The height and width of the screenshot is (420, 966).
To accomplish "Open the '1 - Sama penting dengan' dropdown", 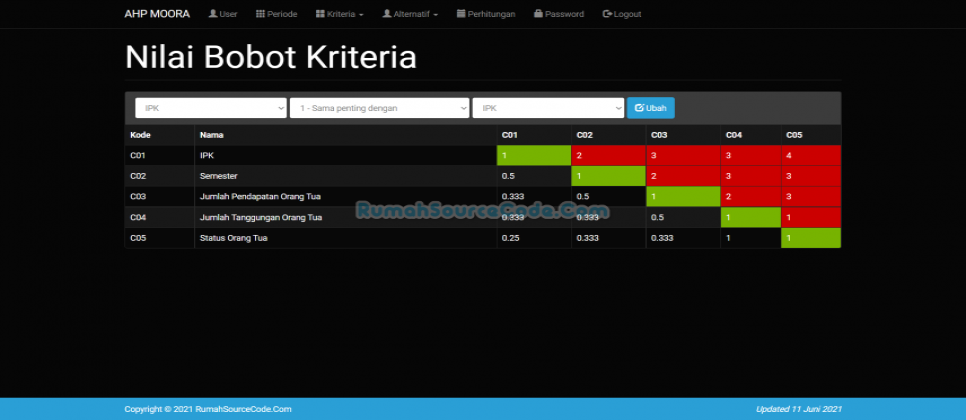I will (380, 108).
